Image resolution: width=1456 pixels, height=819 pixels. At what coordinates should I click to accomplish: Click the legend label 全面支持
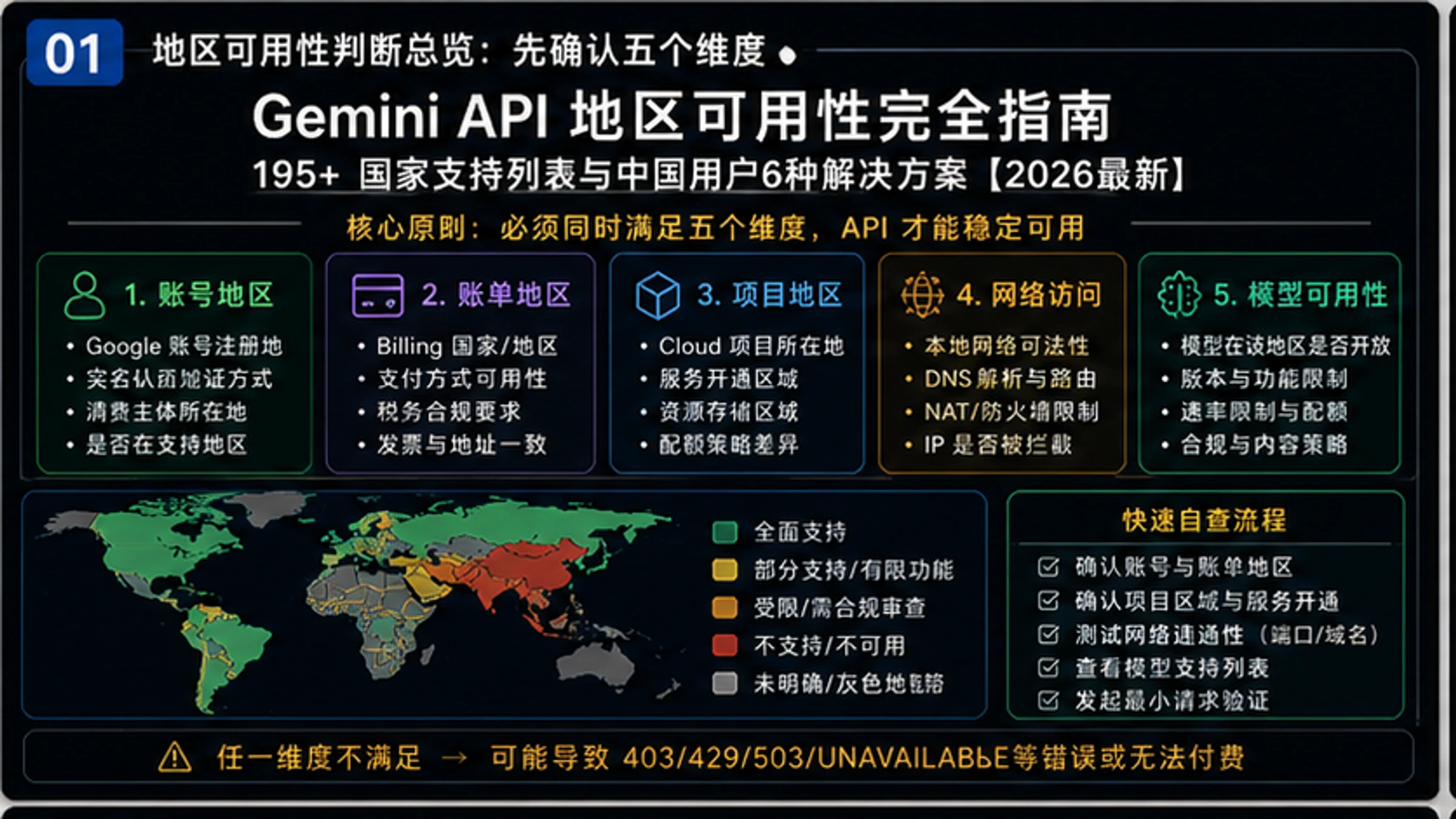800,532
